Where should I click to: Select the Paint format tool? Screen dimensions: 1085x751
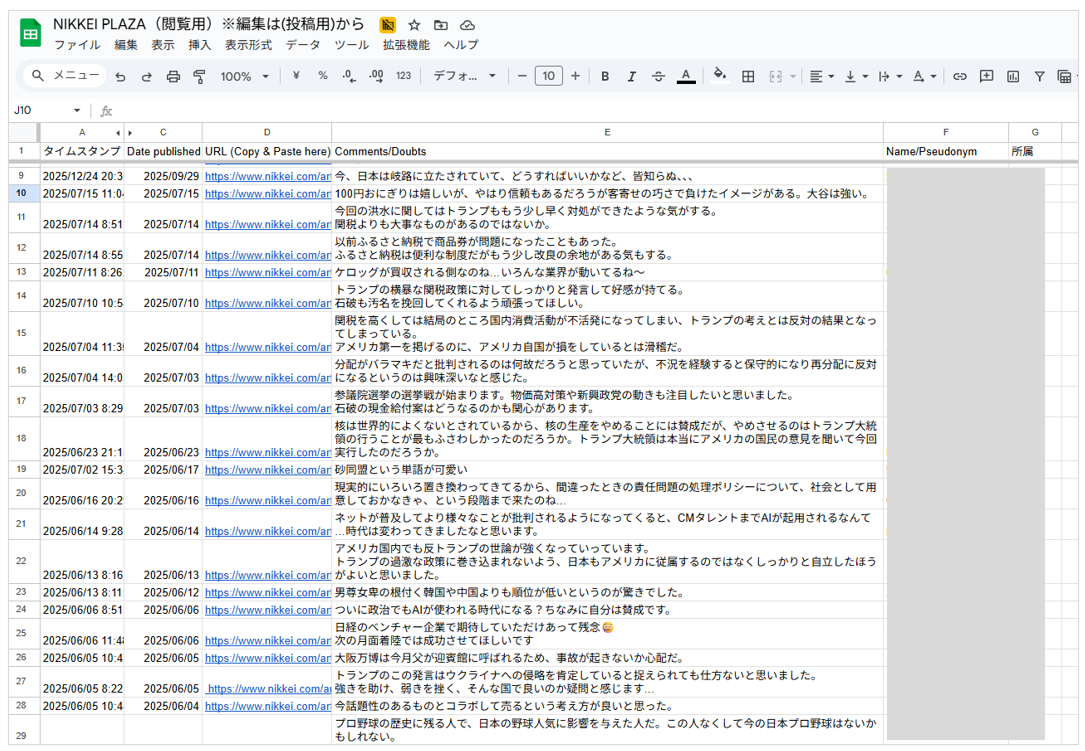199,76
